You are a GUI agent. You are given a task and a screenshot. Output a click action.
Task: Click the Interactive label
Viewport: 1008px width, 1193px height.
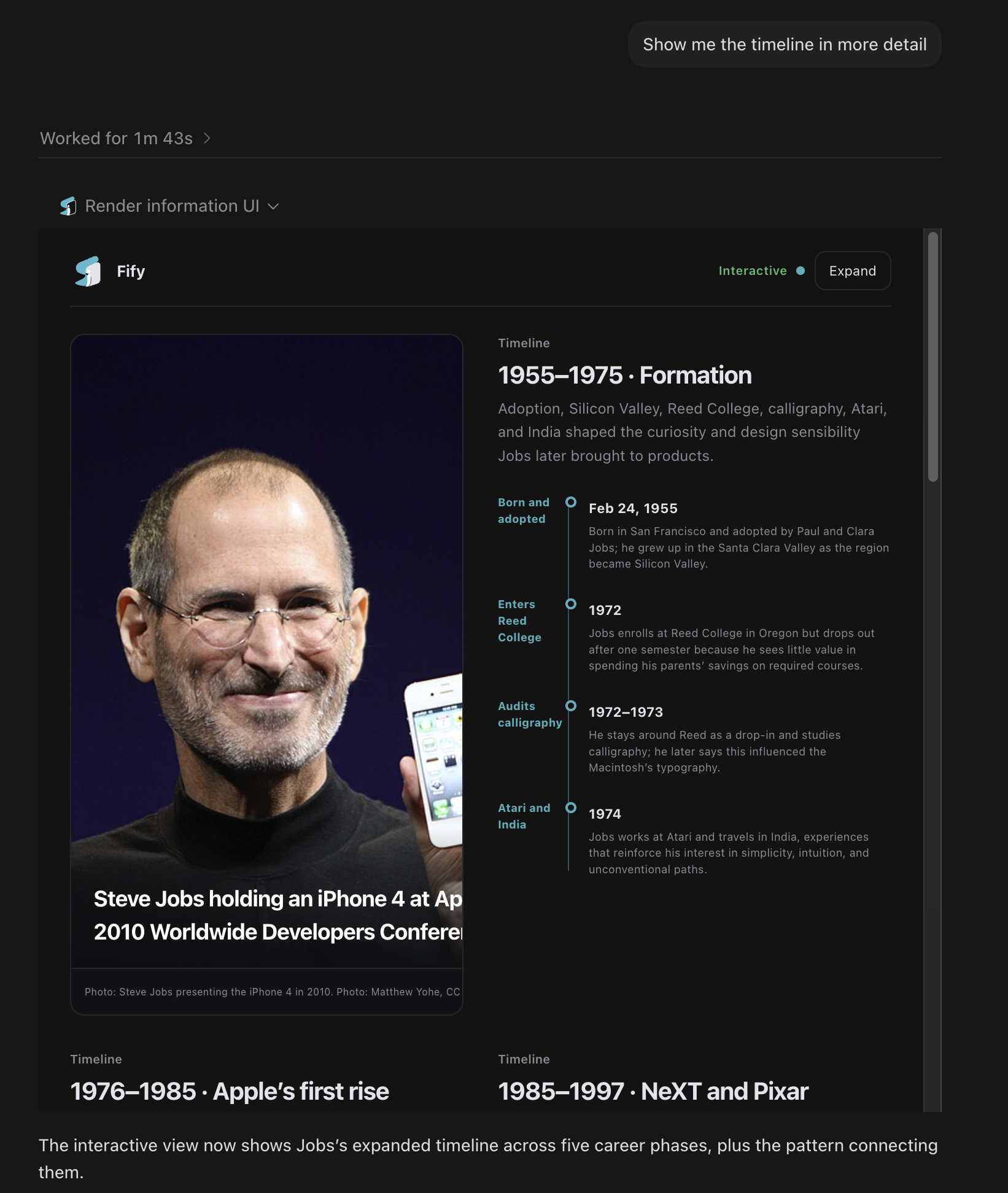tap(753, 271)
